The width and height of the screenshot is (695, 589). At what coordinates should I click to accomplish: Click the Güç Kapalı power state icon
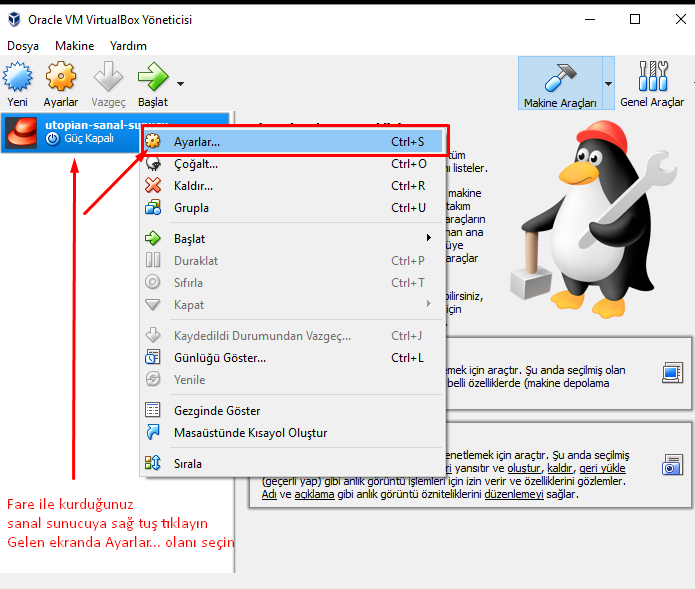tap(52, 139)
